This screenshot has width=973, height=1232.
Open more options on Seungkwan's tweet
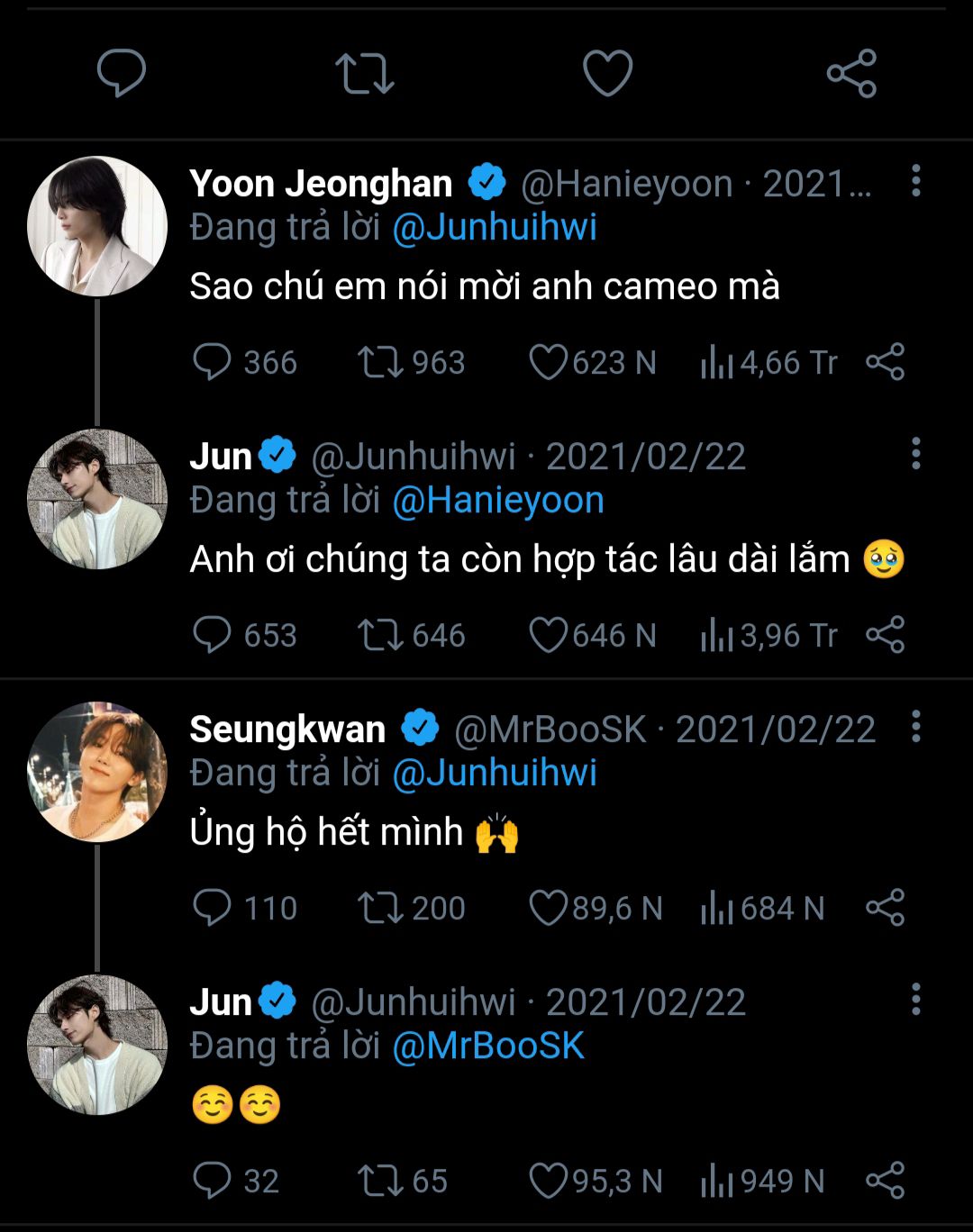click(x=915, y=726)
